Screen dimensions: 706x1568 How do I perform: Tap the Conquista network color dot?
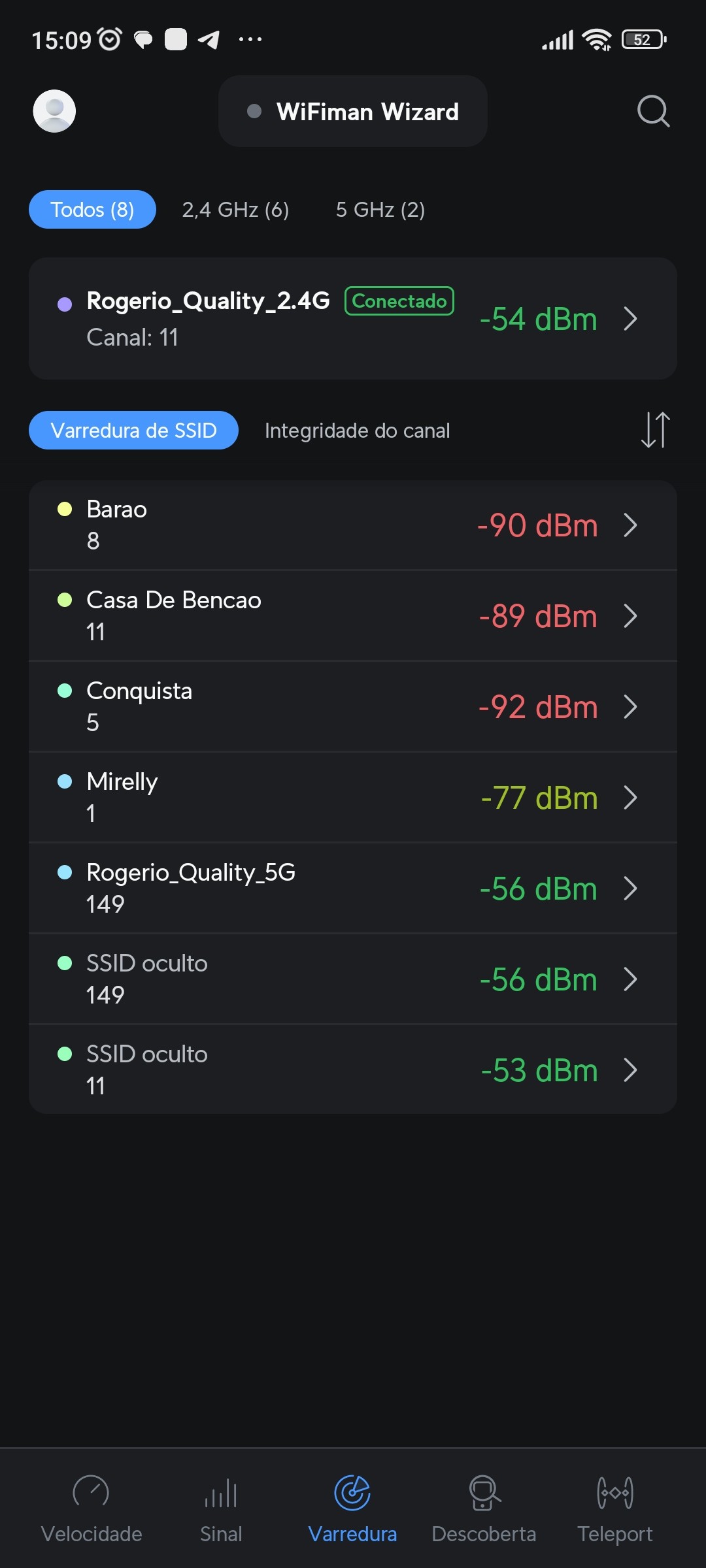(x=65, y=691)
